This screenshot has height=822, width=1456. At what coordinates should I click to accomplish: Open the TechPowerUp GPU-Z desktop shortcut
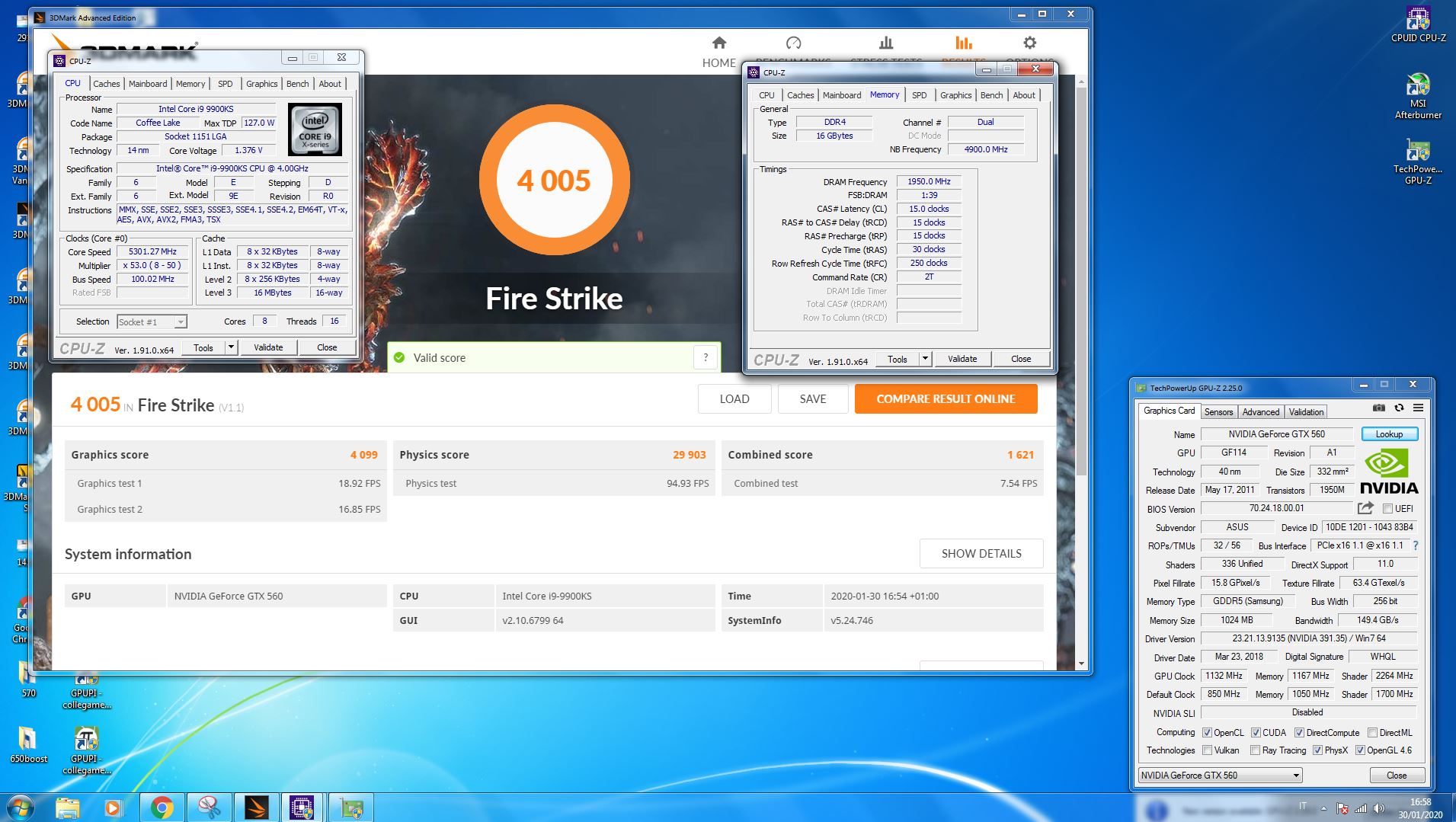point(1418,162)
